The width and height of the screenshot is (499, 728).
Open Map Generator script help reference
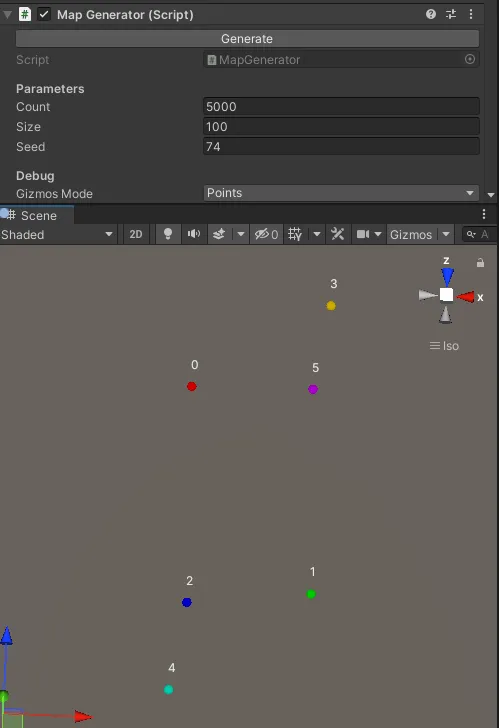(x=431, y=14)
